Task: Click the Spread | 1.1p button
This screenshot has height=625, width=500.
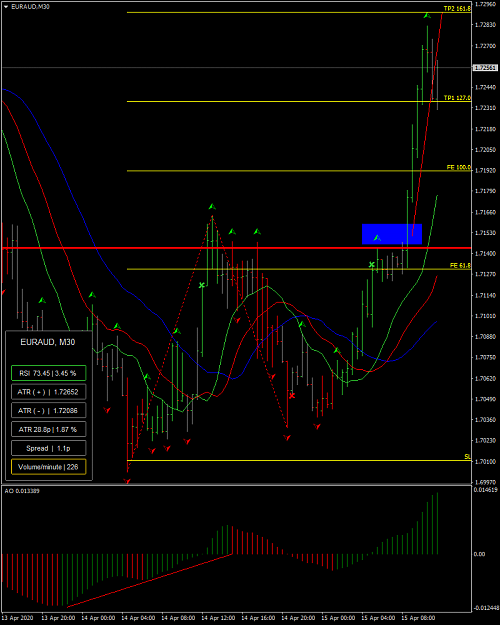Action: (x=48, y=448)
